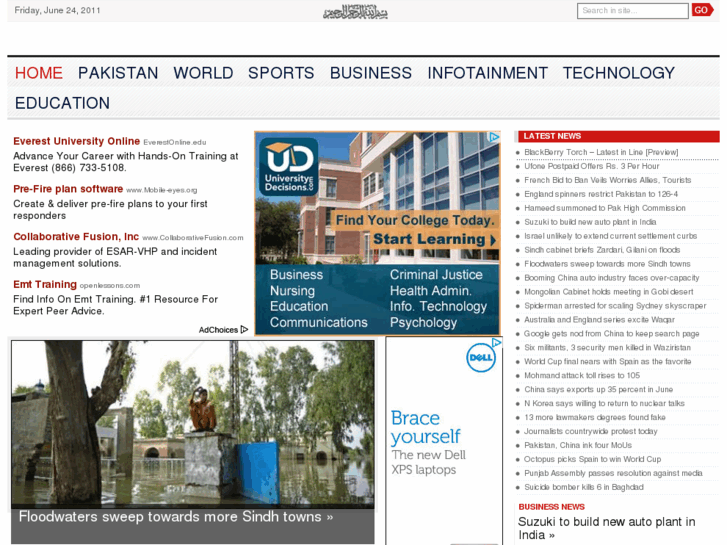Screen dimensions: 727x545
Task: Click Psychology in college banner
Action: coord(423,322)
